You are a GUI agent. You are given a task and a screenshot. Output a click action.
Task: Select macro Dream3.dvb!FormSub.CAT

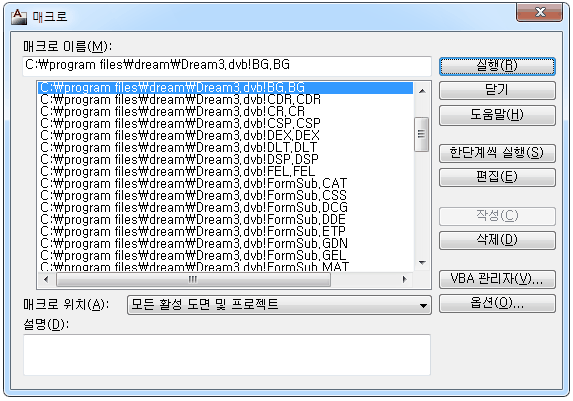tap(225, 184)
